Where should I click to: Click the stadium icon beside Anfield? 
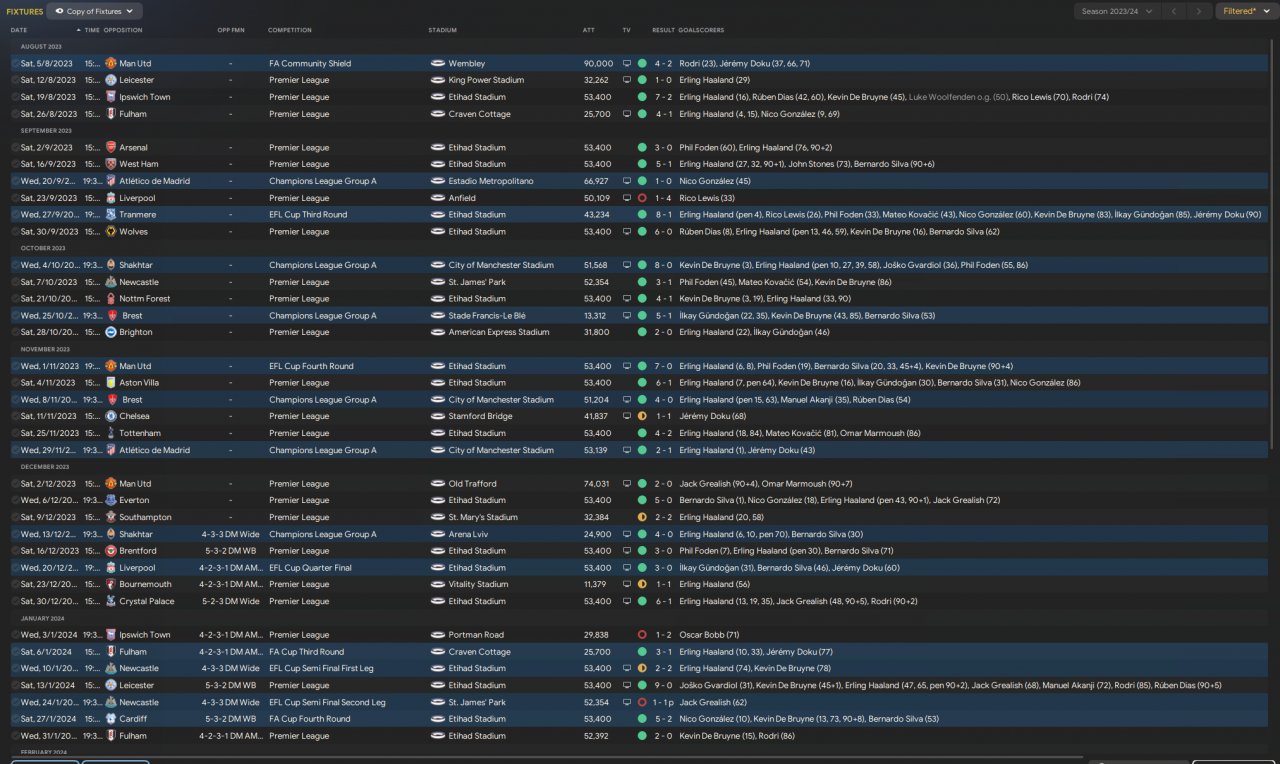[x=437, y=198]
